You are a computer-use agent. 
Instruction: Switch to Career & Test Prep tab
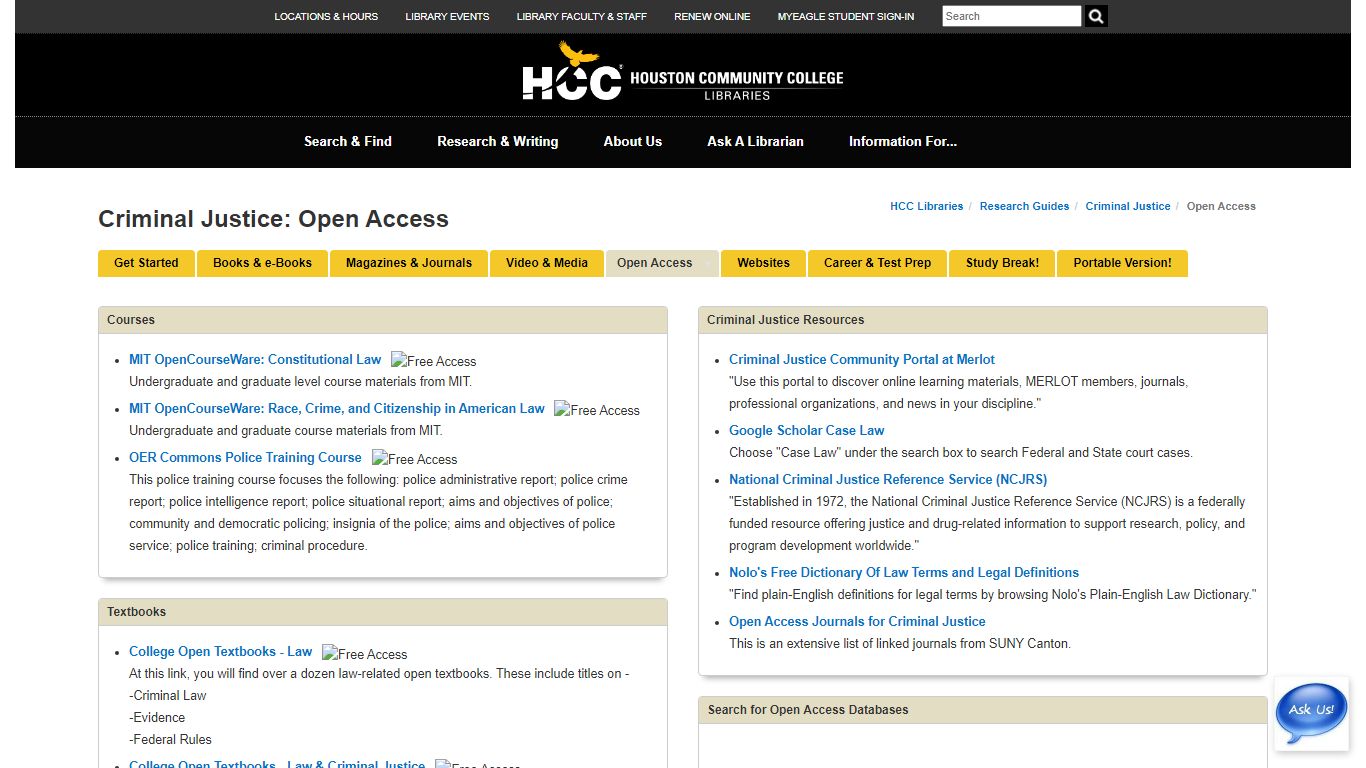[877, 263]
